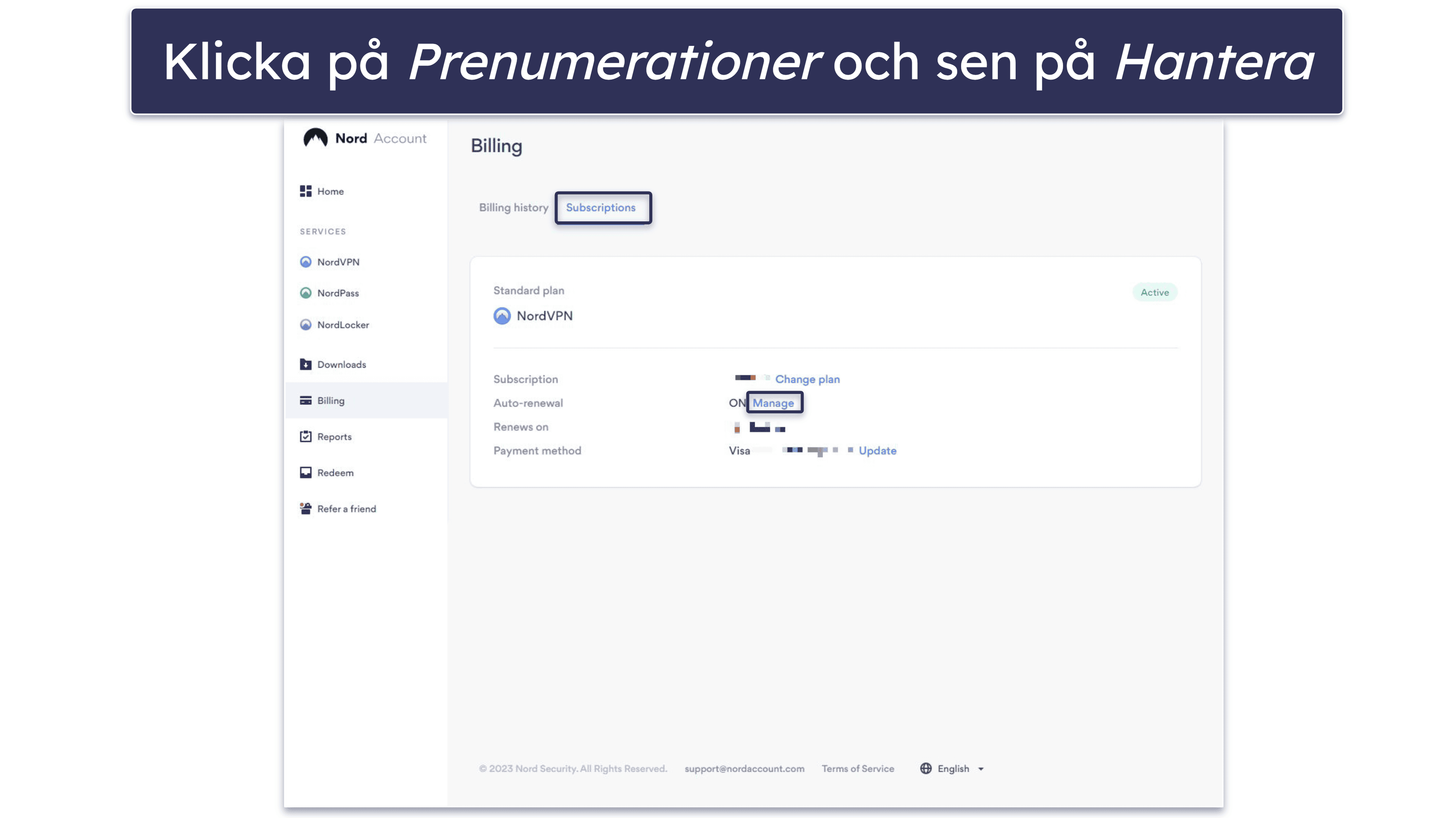Screen dimensions: 1456x818
Task: Click Terms of Service link at footer
Action: pyautogui.click(x=858, y=768)
